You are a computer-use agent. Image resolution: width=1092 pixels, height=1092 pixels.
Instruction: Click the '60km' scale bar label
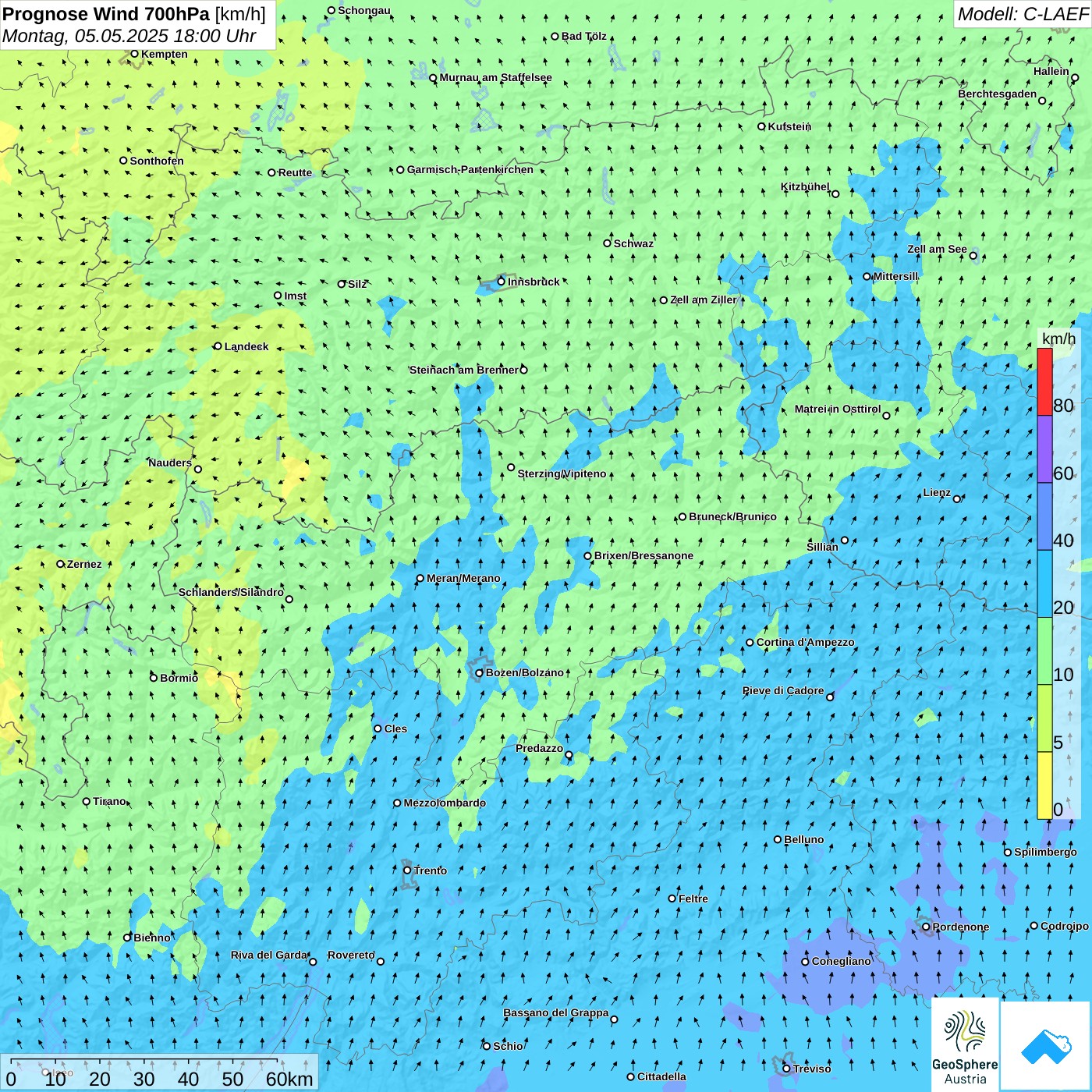click(x=289, y=1079)
